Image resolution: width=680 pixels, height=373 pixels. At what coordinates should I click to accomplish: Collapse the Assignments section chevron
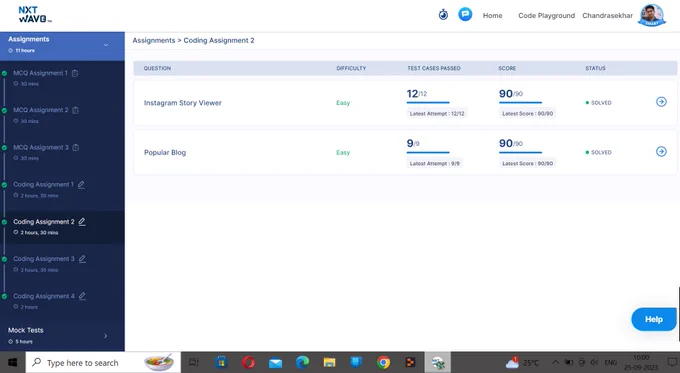pyautogui.click(x=106, y=45)
